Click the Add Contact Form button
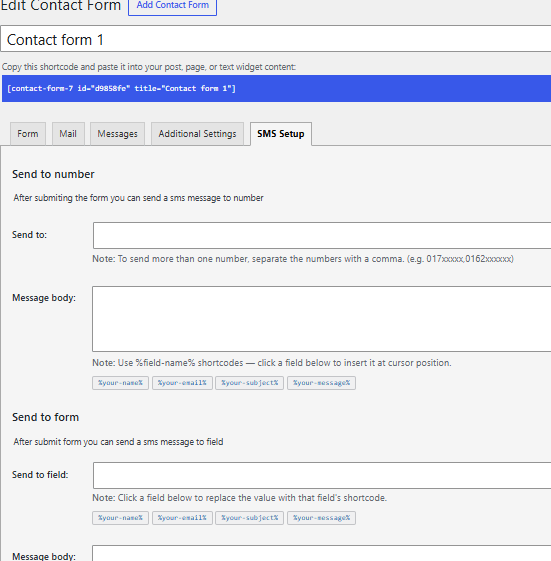551x561 pixels. click(x=172, y=5)
